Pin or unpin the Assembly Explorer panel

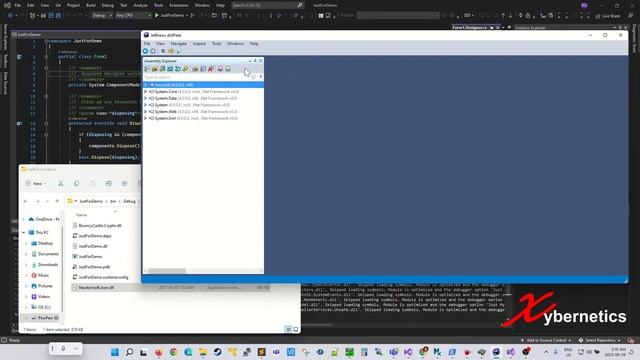point(255,61)
